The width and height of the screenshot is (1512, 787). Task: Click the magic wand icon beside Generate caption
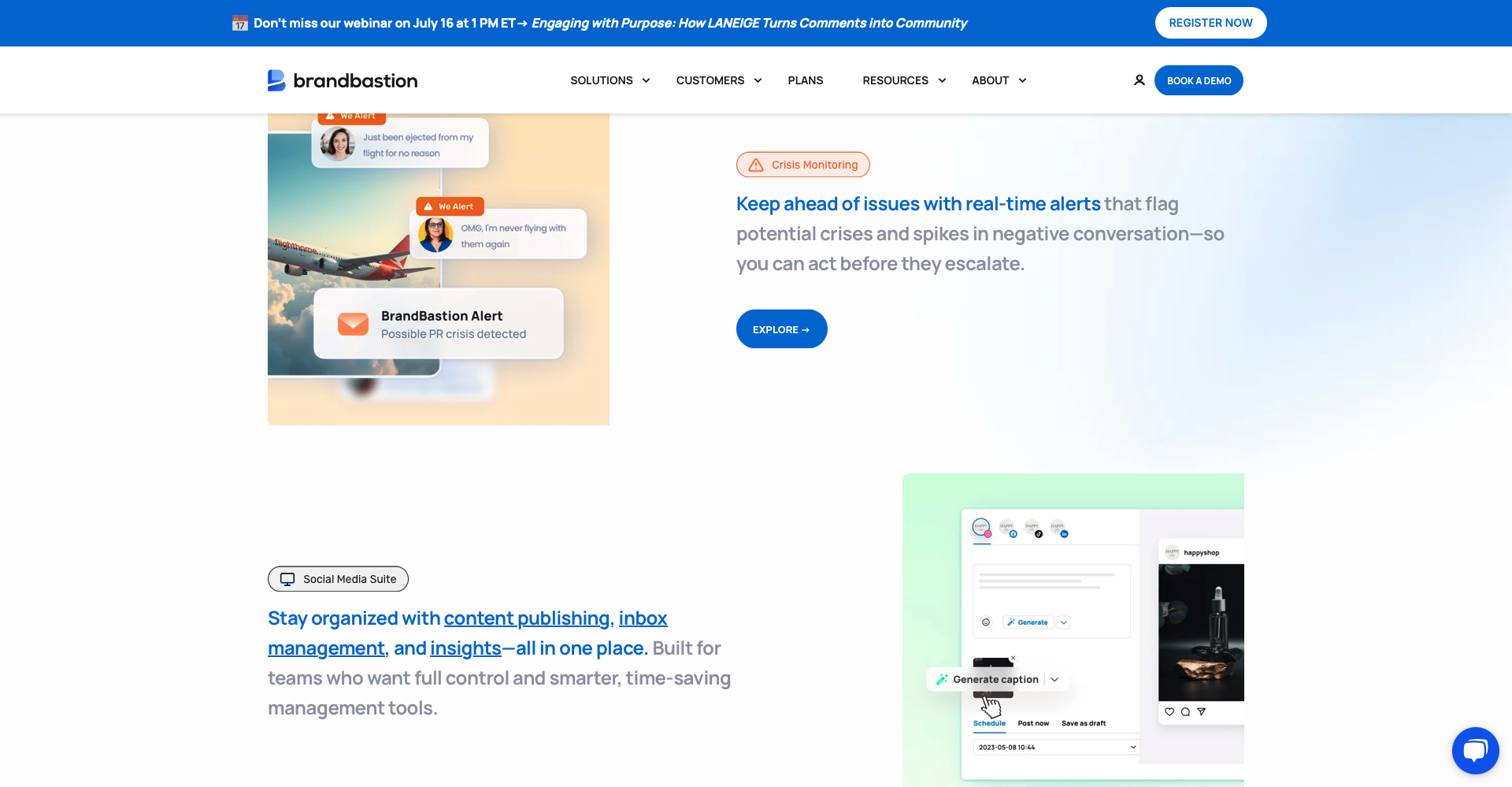tap(942, 679)
